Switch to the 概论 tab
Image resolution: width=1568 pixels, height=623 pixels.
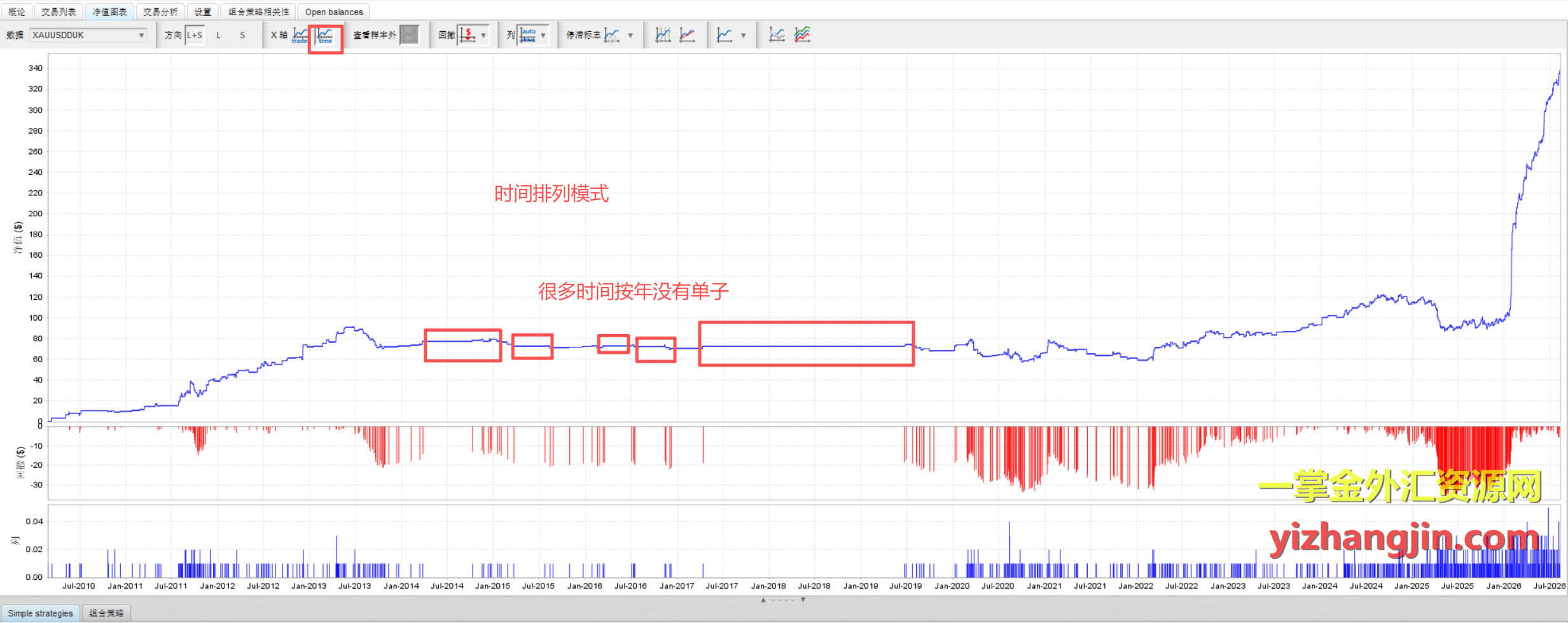pyautogui.click(x=17, y=11)
